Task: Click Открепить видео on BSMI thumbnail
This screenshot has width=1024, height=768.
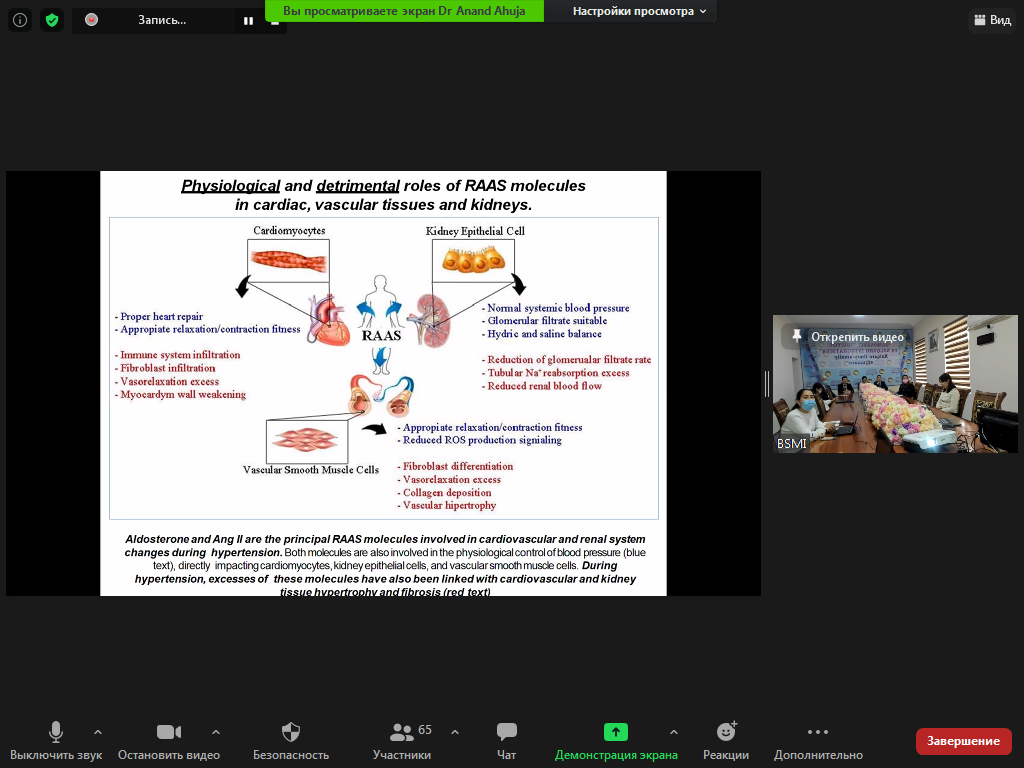Action: coord(848,337)
